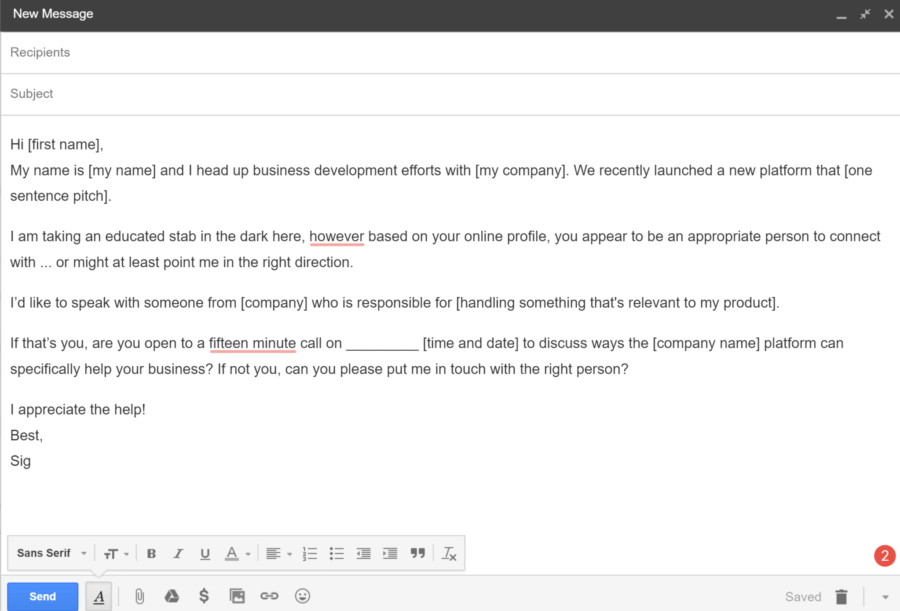Insert a hyperlink

click(269, 595)
